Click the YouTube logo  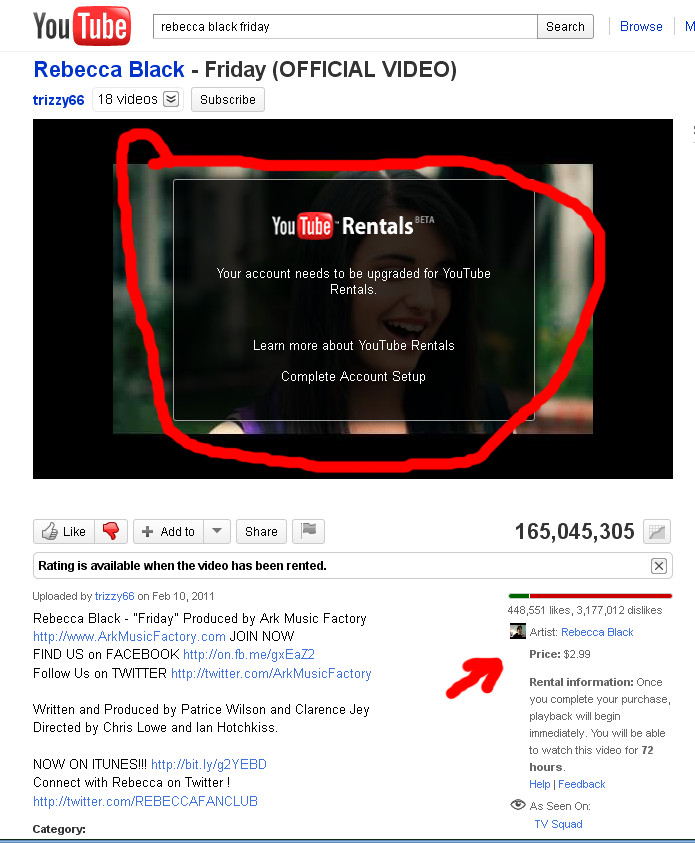tap(81, 26)
